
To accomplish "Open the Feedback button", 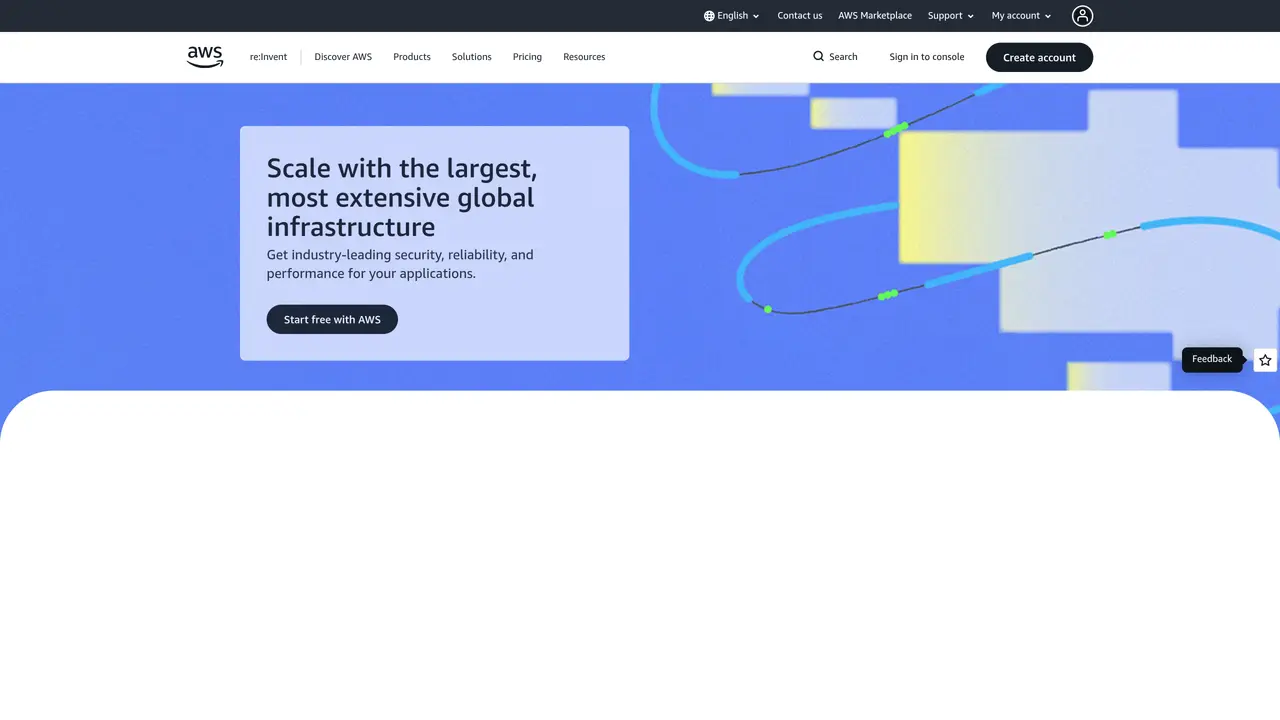I will (1212, 359).
